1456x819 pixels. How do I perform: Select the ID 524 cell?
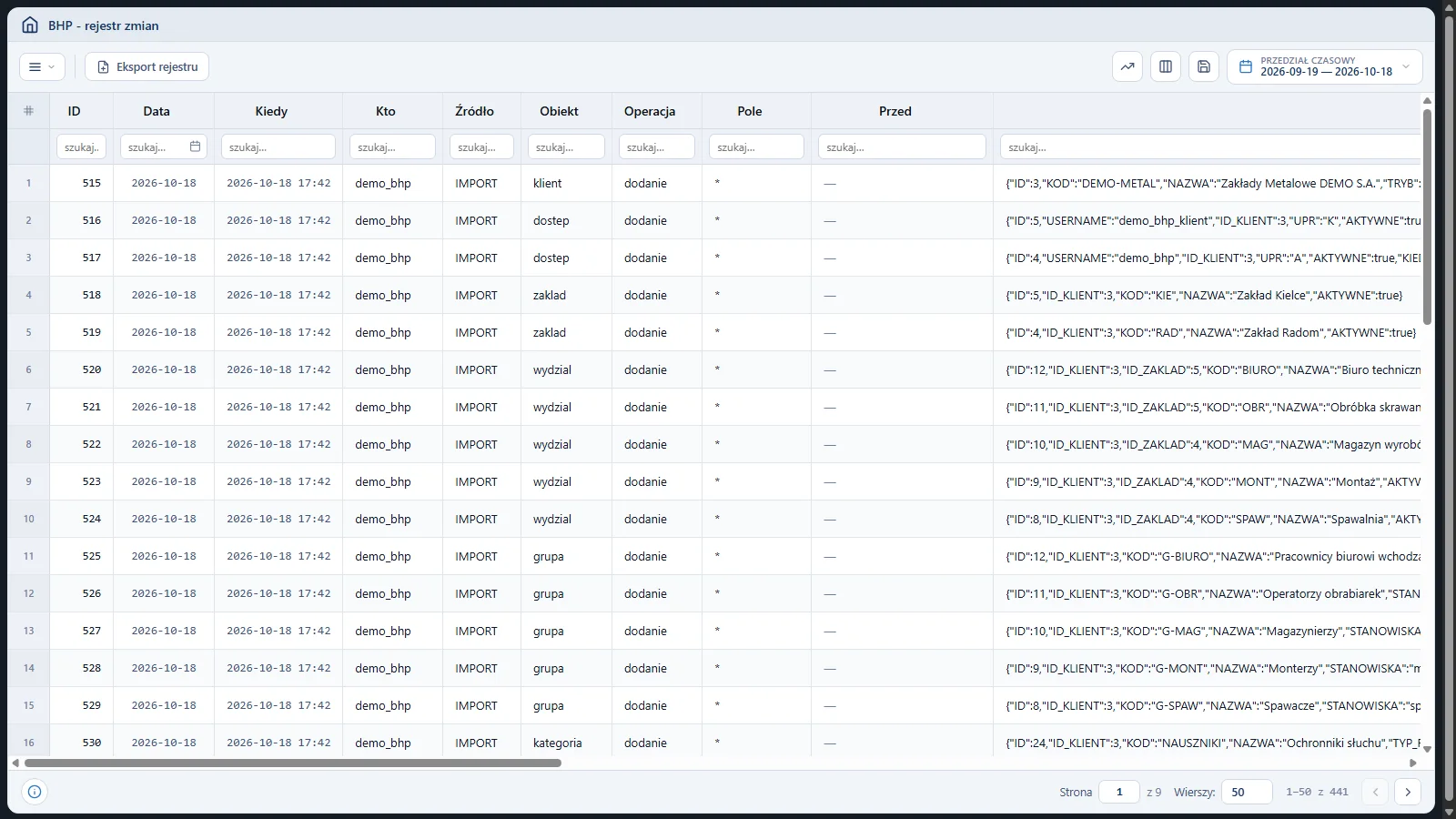coord(82,519)
